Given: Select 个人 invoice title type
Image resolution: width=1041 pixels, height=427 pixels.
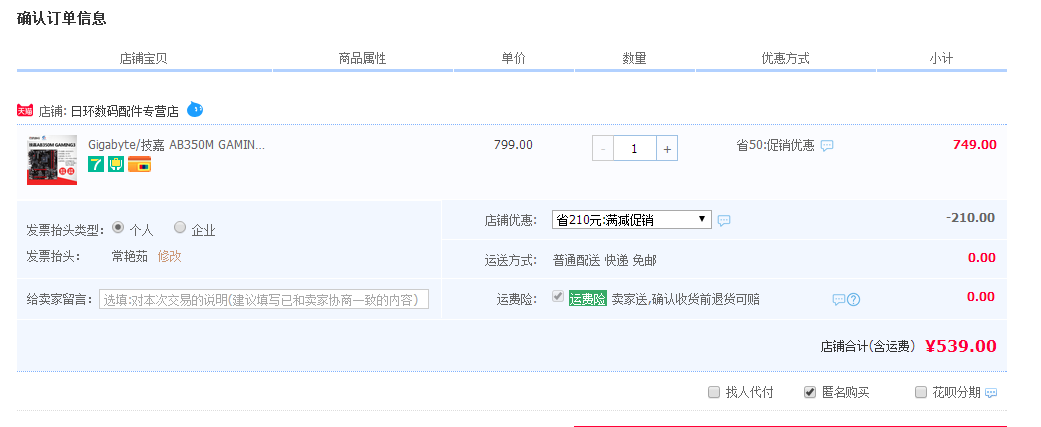Looking at the screenshot, I should (118, 227).
